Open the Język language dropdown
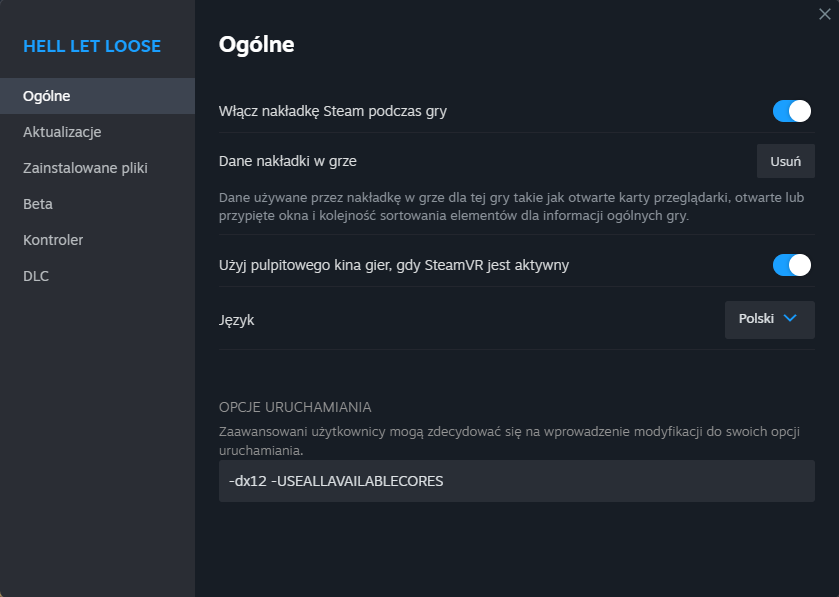Screen dimensions: 839x597 [x=769, y=319]
